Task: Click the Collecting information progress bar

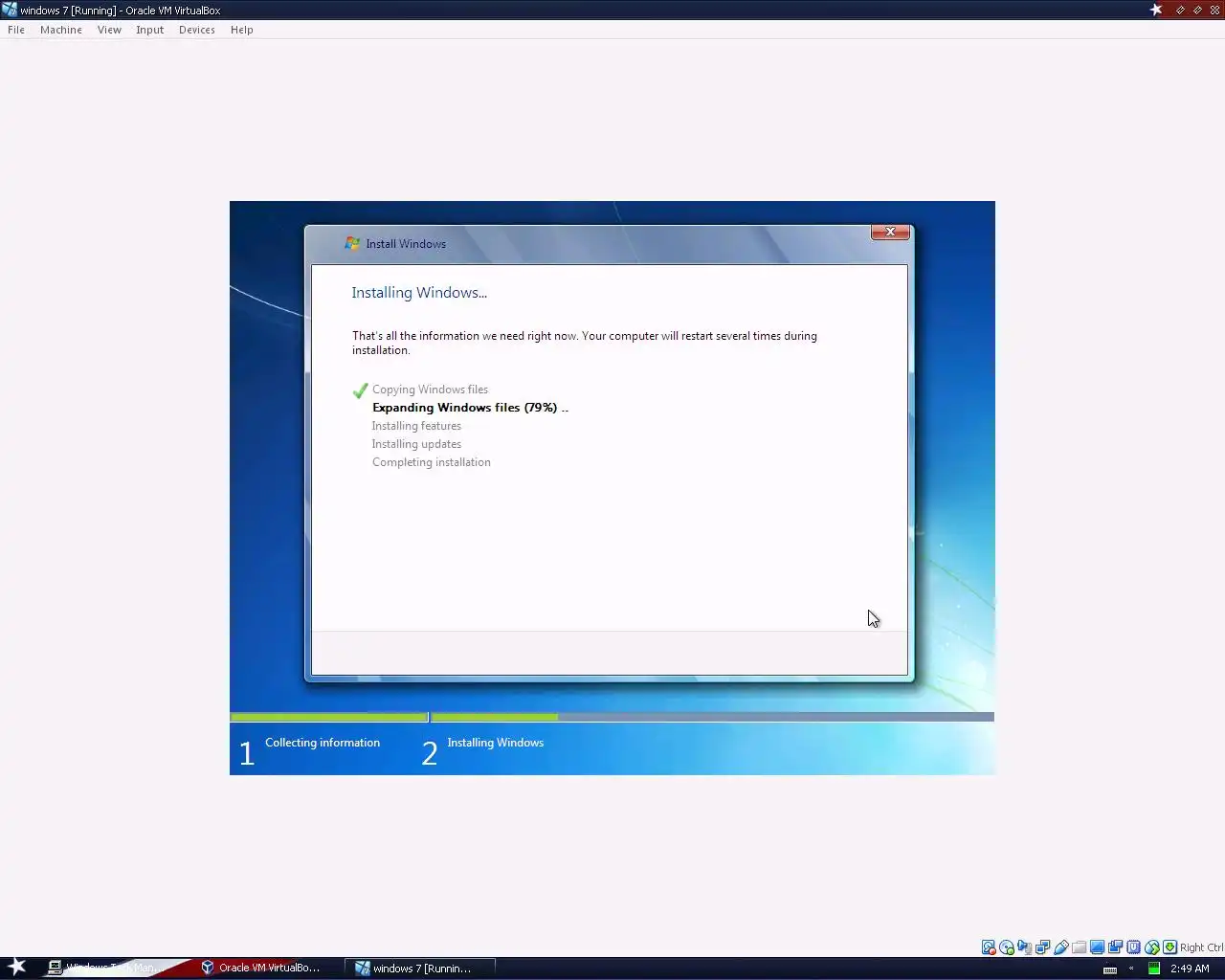Action: click(329, 717)
